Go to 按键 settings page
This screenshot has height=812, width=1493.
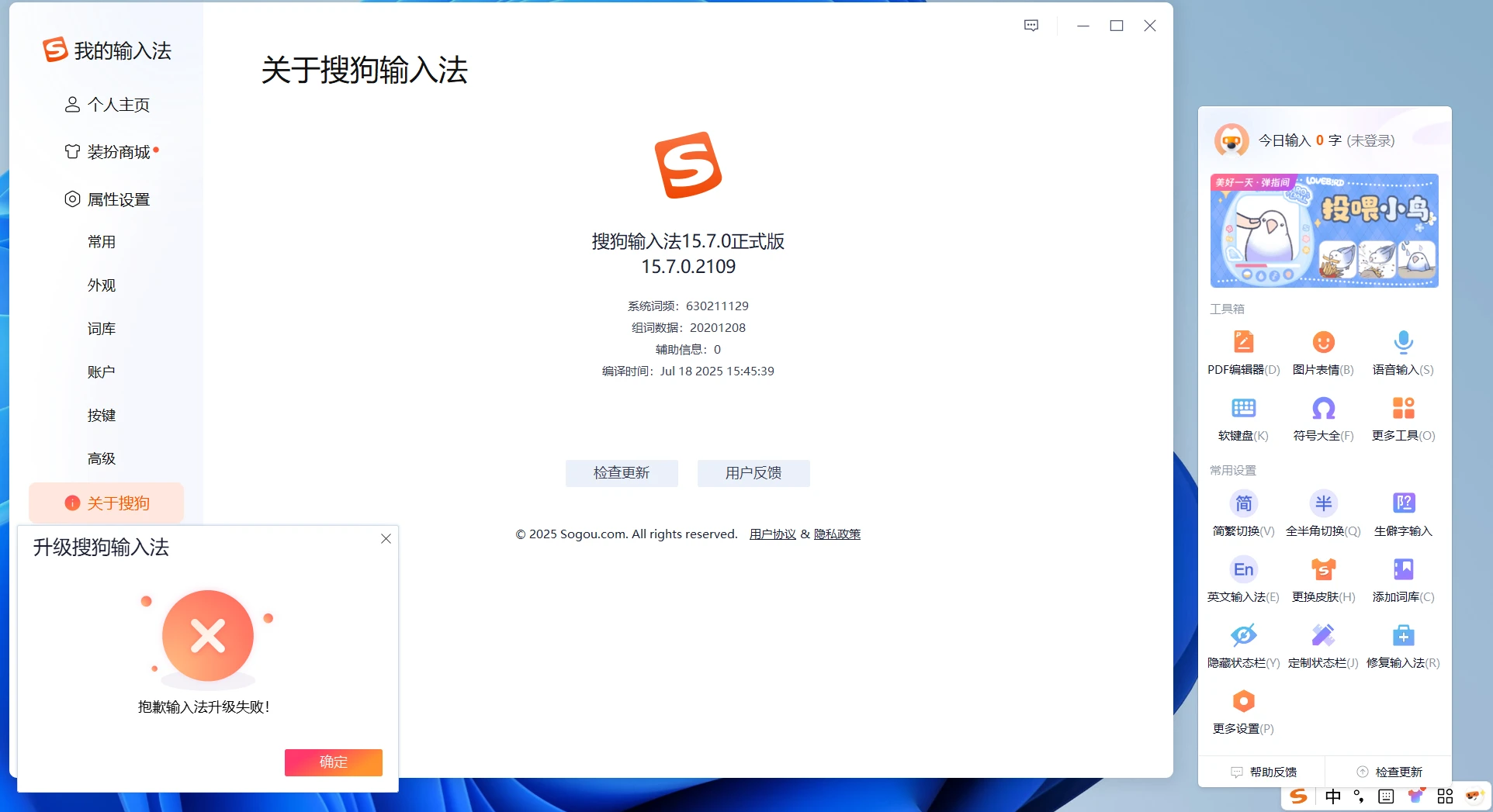click(102, 416)
